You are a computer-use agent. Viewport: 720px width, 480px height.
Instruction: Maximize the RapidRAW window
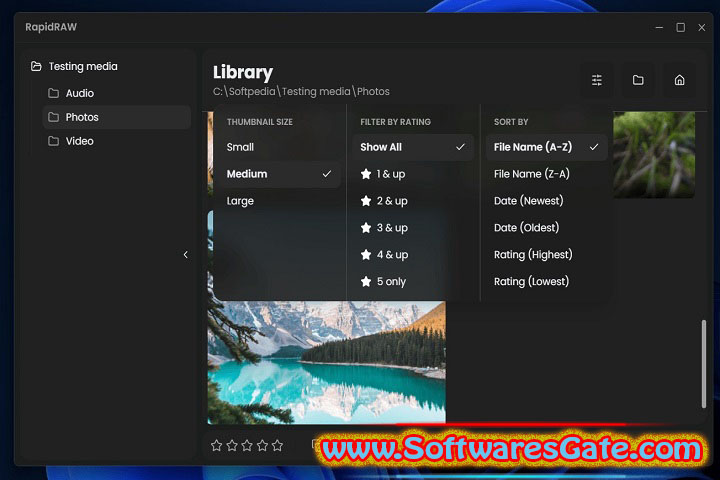click(x=681, y=28)
